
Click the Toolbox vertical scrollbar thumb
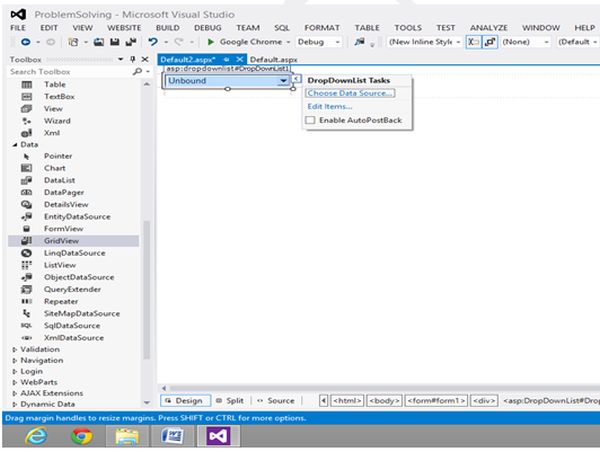[x=146, y=290]
